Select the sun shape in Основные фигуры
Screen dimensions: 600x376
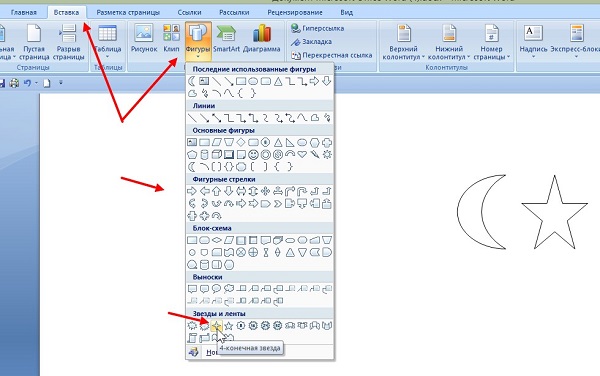point(327,155)
